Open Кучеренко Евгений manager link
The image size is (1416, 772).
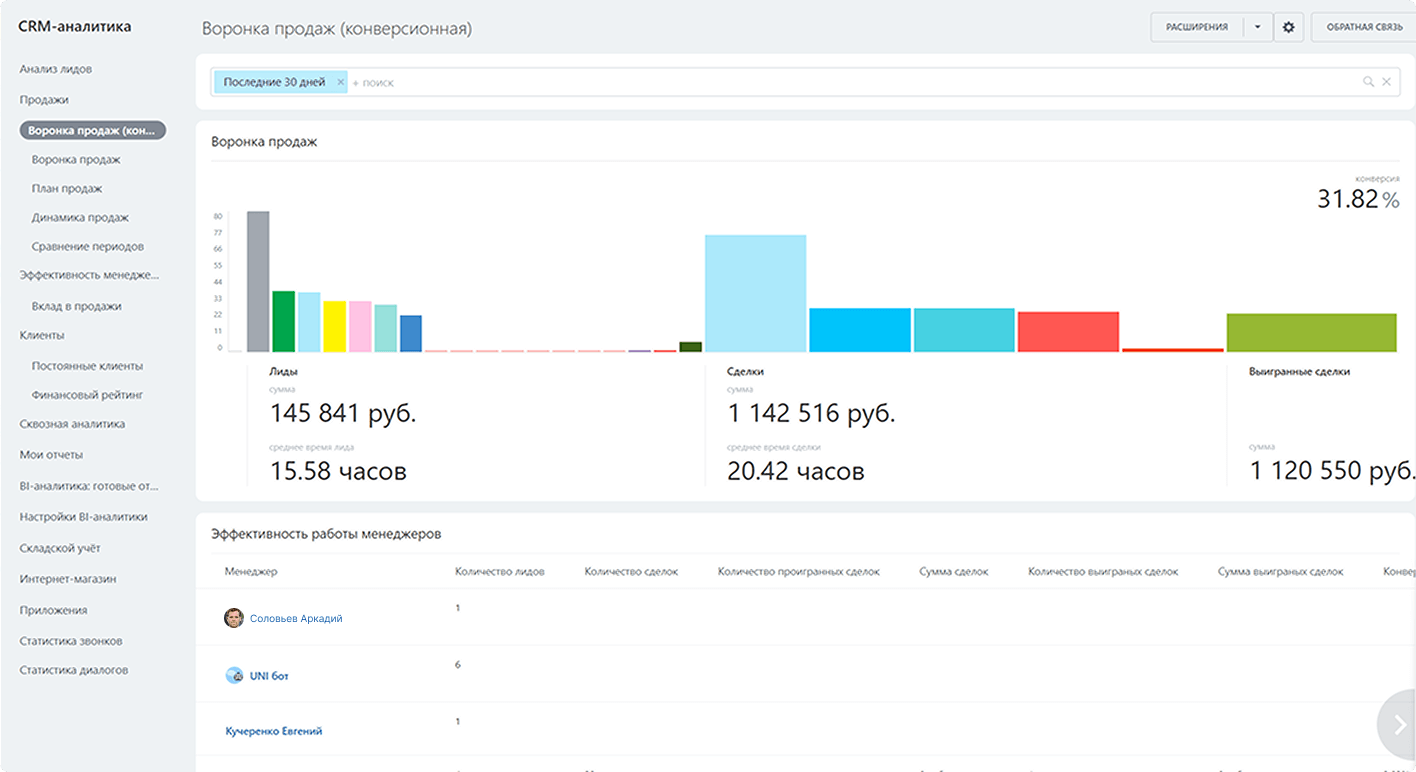(x=274, y=731)
